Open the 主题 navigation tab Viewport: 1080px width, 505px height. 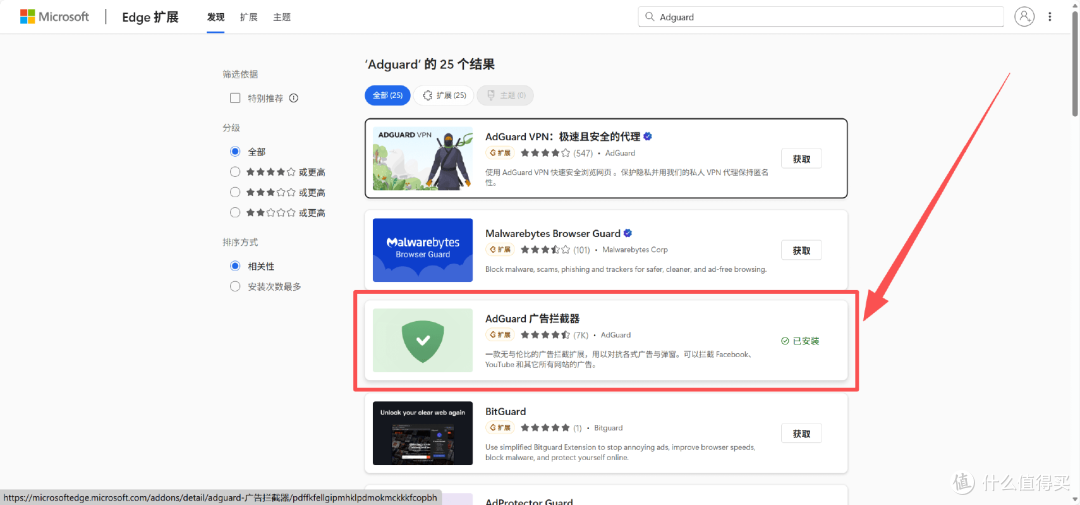coord(282,17)
